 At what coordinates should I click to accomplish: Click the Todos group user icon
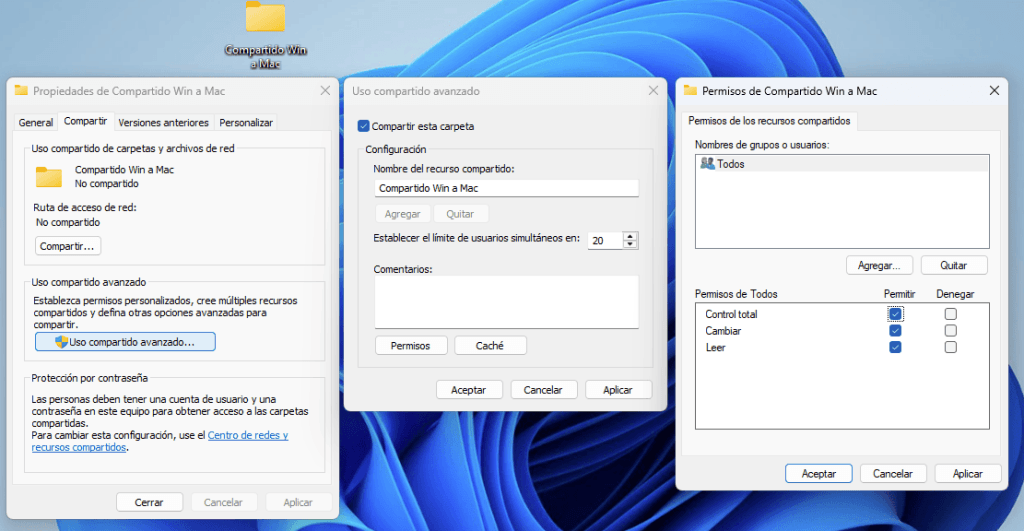point(707,164)
